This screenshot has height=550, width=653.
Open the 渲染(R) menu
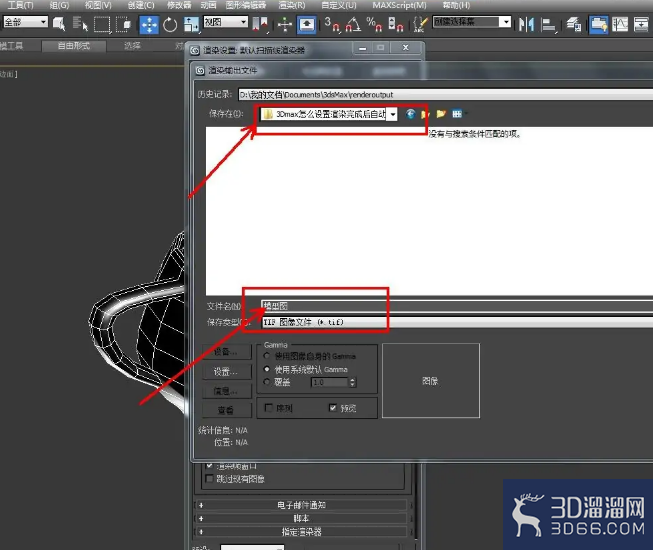coord(292,5)
